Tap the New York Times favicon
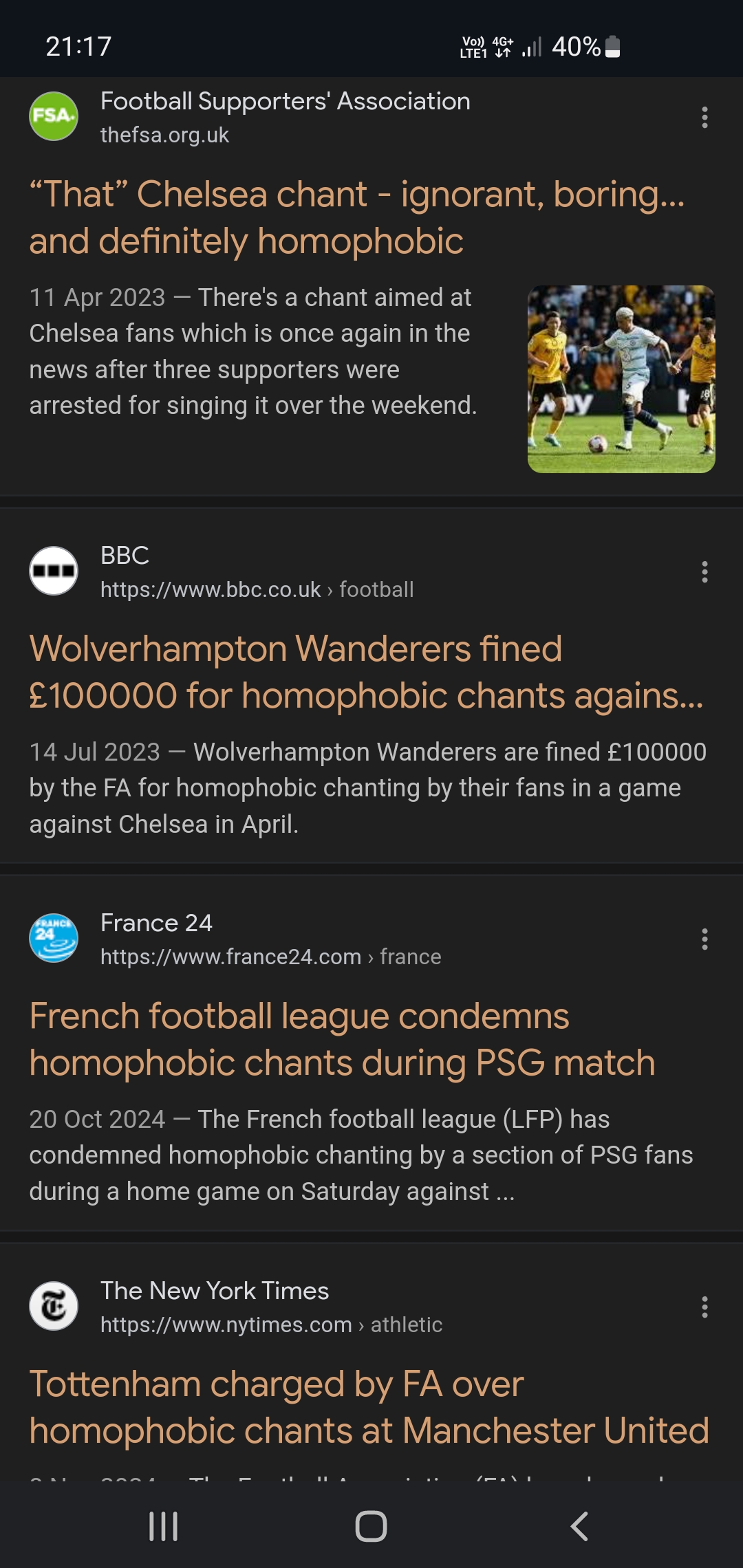 pyautogui.click(x=54, y=1306)
